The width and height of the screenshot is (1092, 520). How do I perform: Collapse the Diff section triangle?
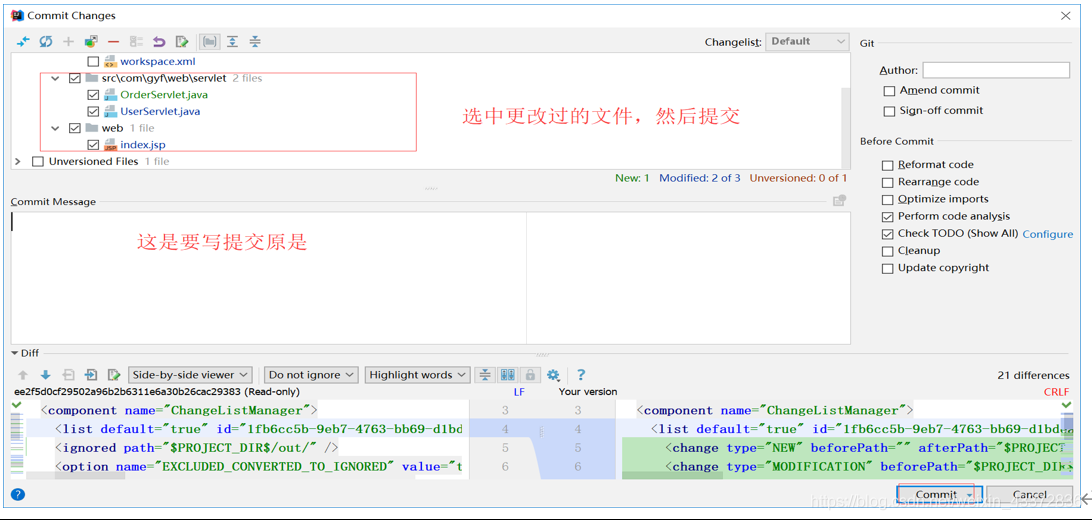tap(14, 354)
